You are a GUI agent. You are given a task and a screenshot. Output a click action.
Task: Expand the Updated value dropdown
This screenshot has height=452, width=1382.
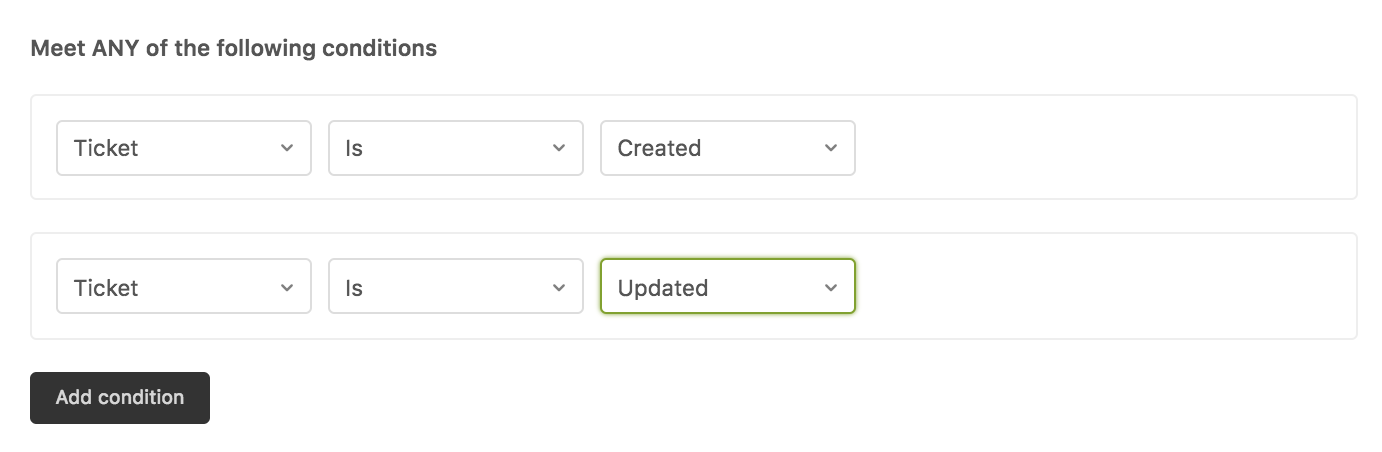(727, 288)
